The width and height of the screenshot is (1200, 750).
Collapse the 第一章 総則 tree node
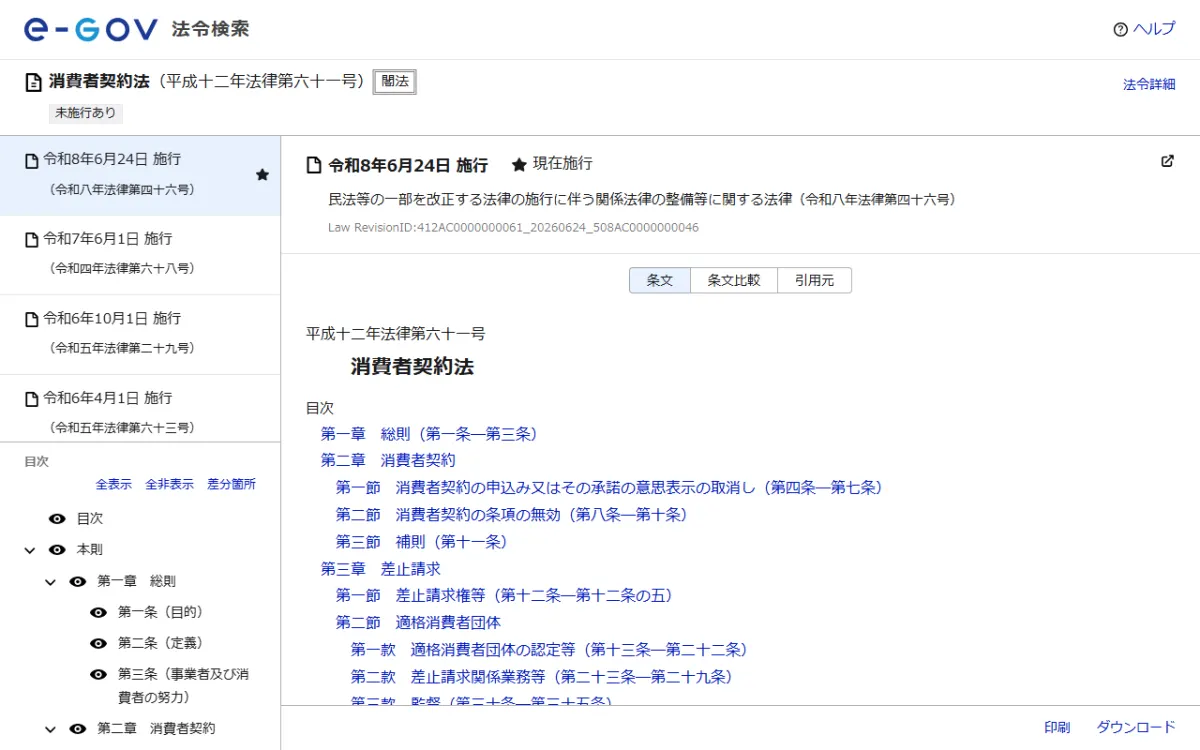[50, 581]
